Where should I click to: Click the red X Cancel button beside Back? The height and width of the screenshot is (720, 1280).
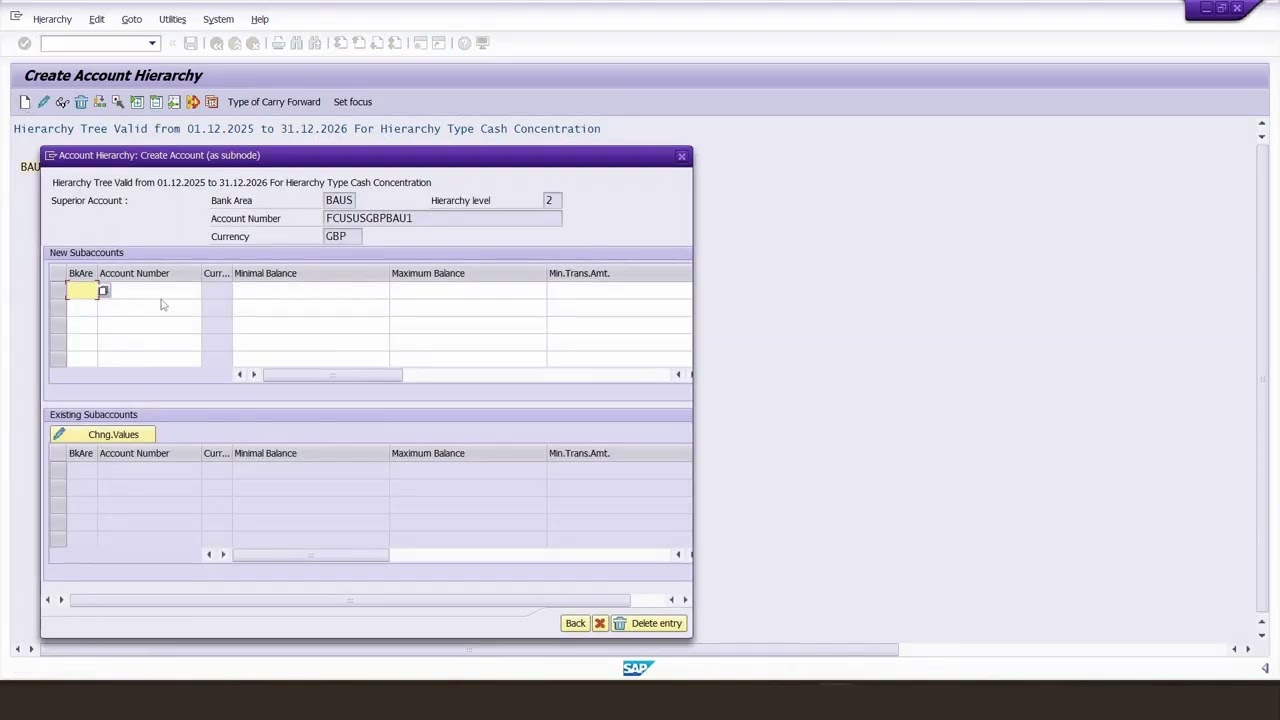pyautogui.click(x=600, y=623)
